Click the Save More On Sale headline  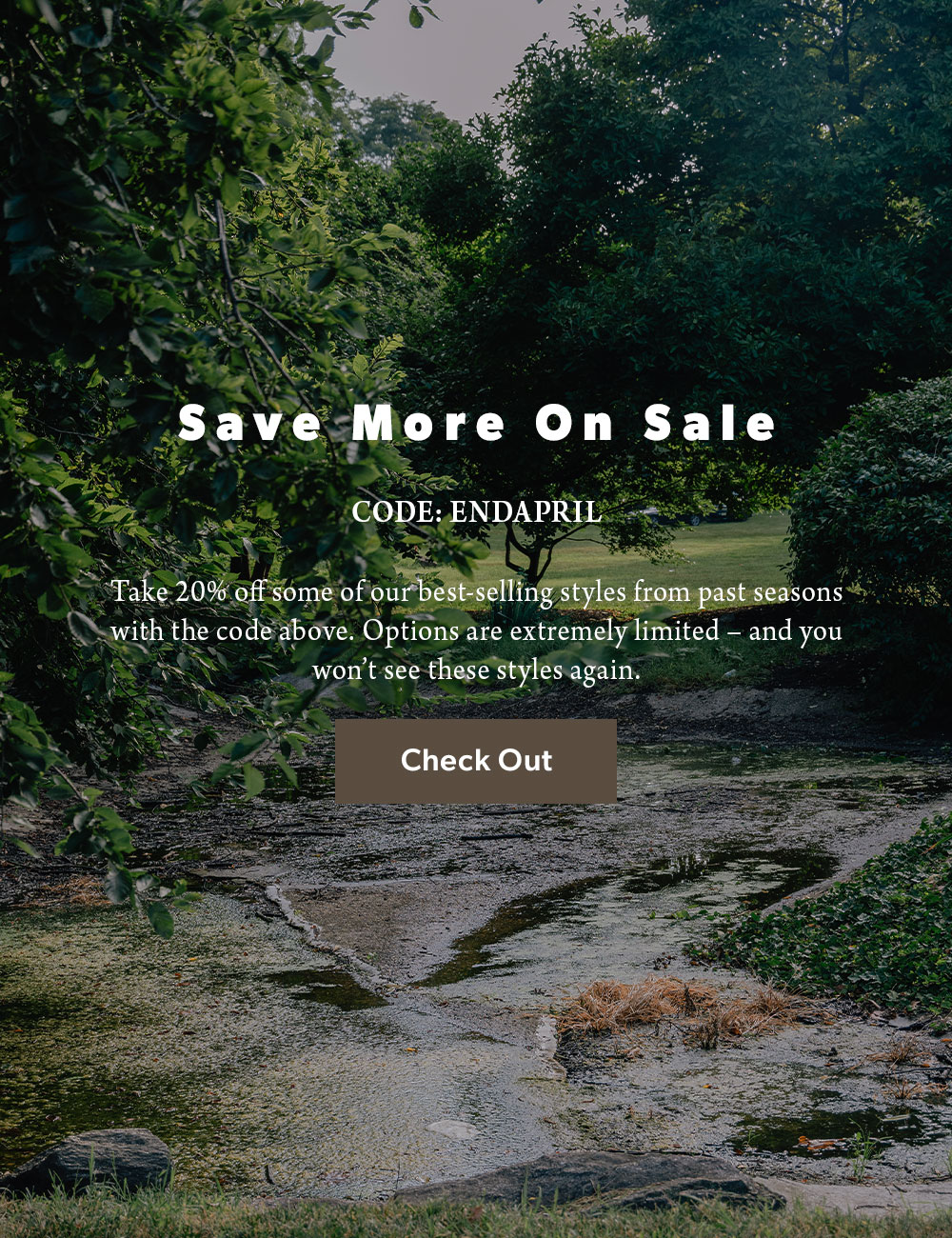pyautogui.click(x=477, y=424)
